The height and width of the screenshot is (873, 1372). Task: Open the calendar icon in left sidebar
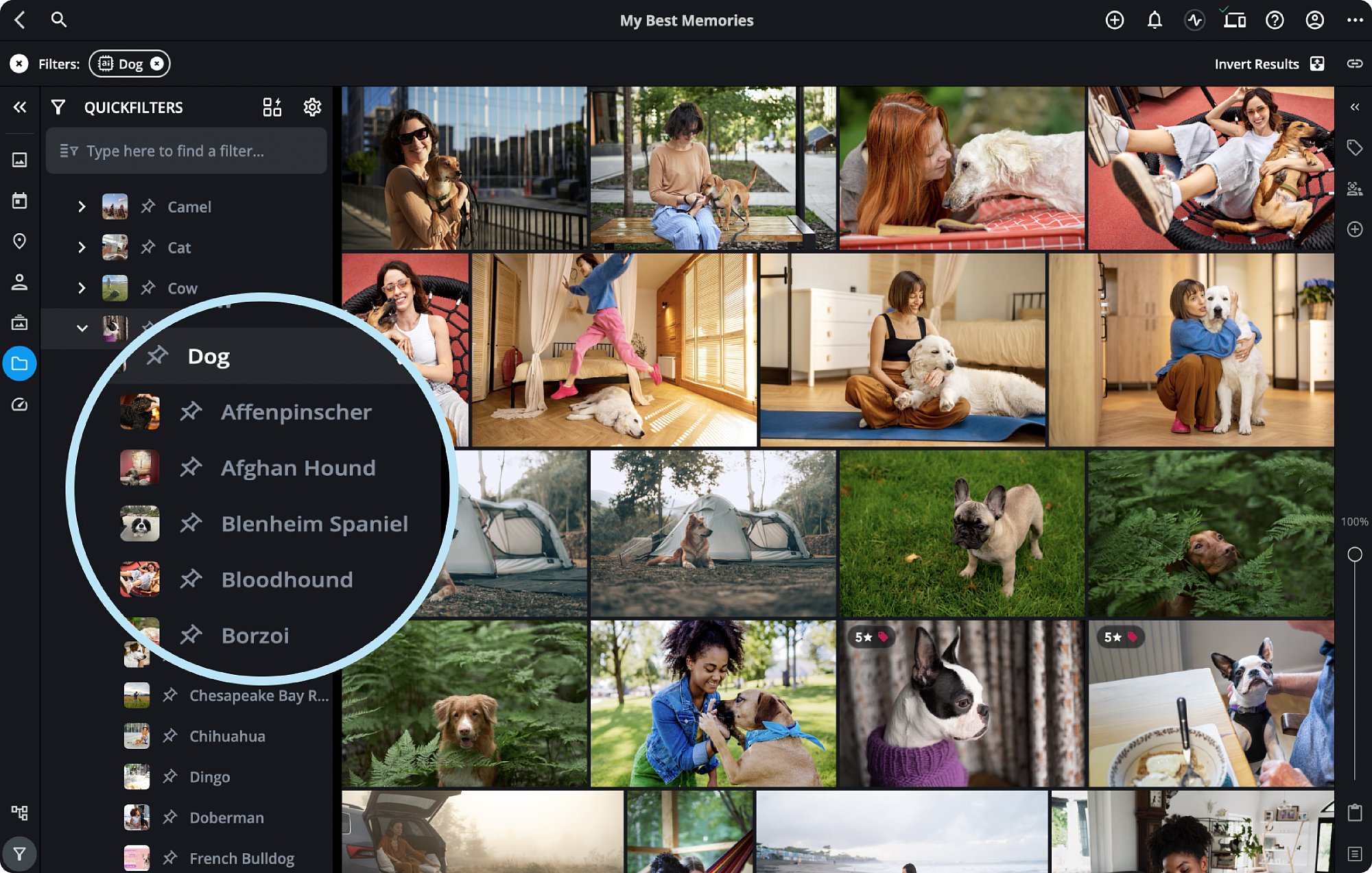point(20,200)
